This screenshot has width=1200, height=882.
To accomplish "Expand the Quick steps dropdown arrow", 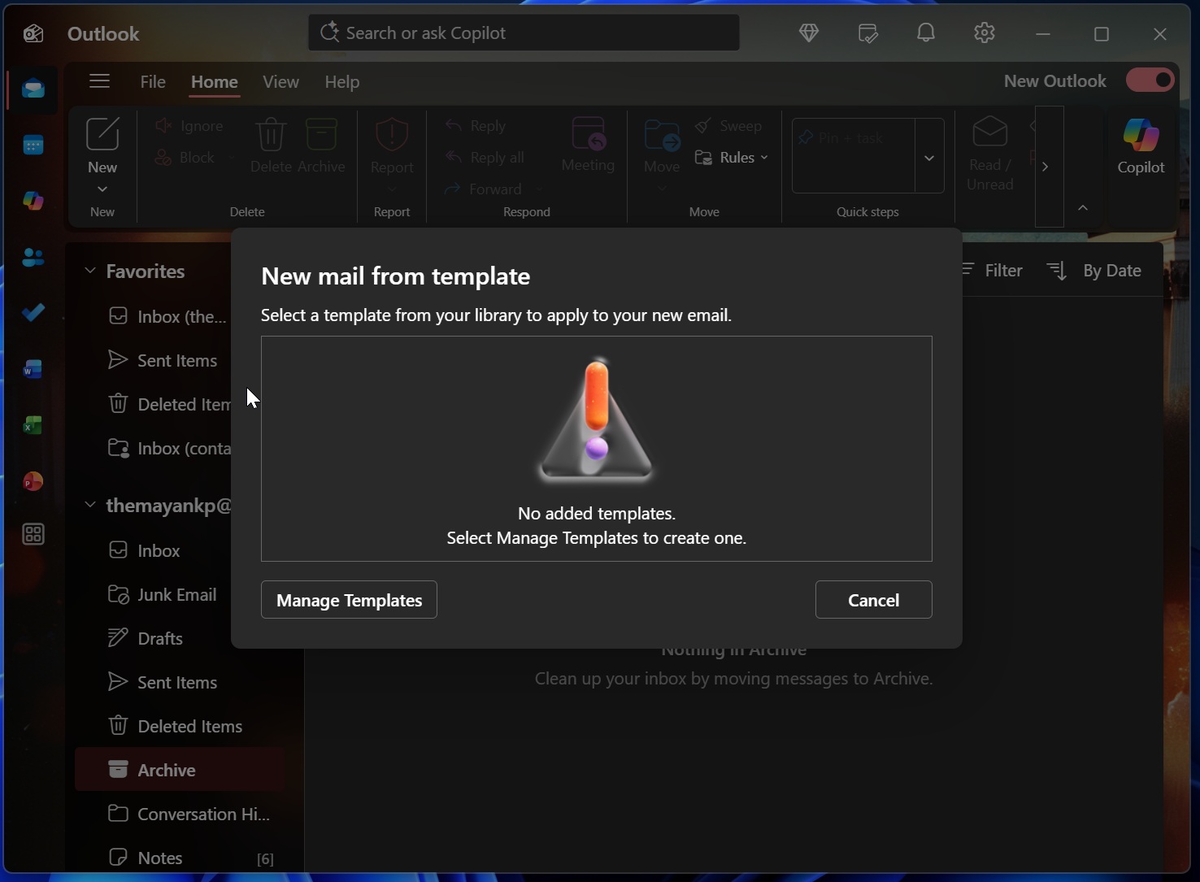I will click(929, 157).
